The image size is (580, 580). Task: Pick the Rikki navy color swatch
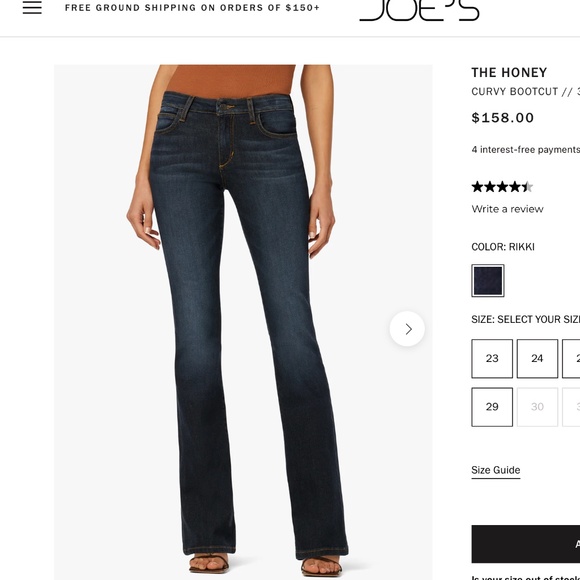click(x=488, y=280)
